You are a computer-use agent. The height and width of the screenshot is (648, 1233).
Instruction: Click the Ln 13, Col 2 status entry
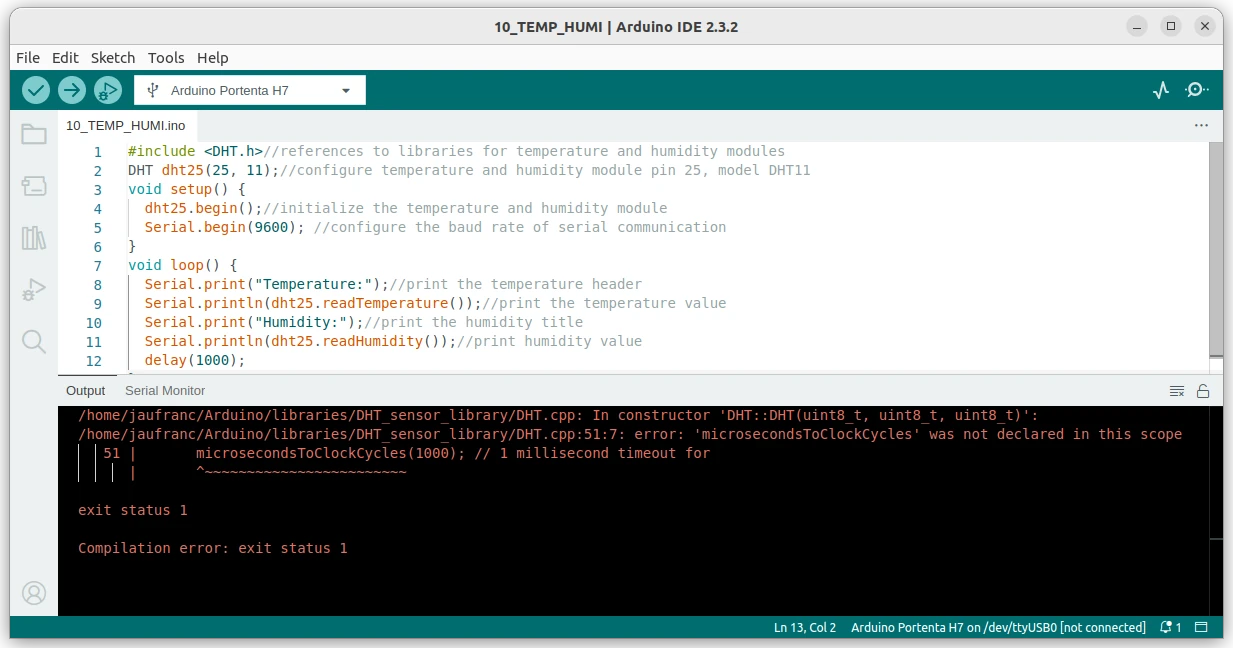(x=804, y=628)
